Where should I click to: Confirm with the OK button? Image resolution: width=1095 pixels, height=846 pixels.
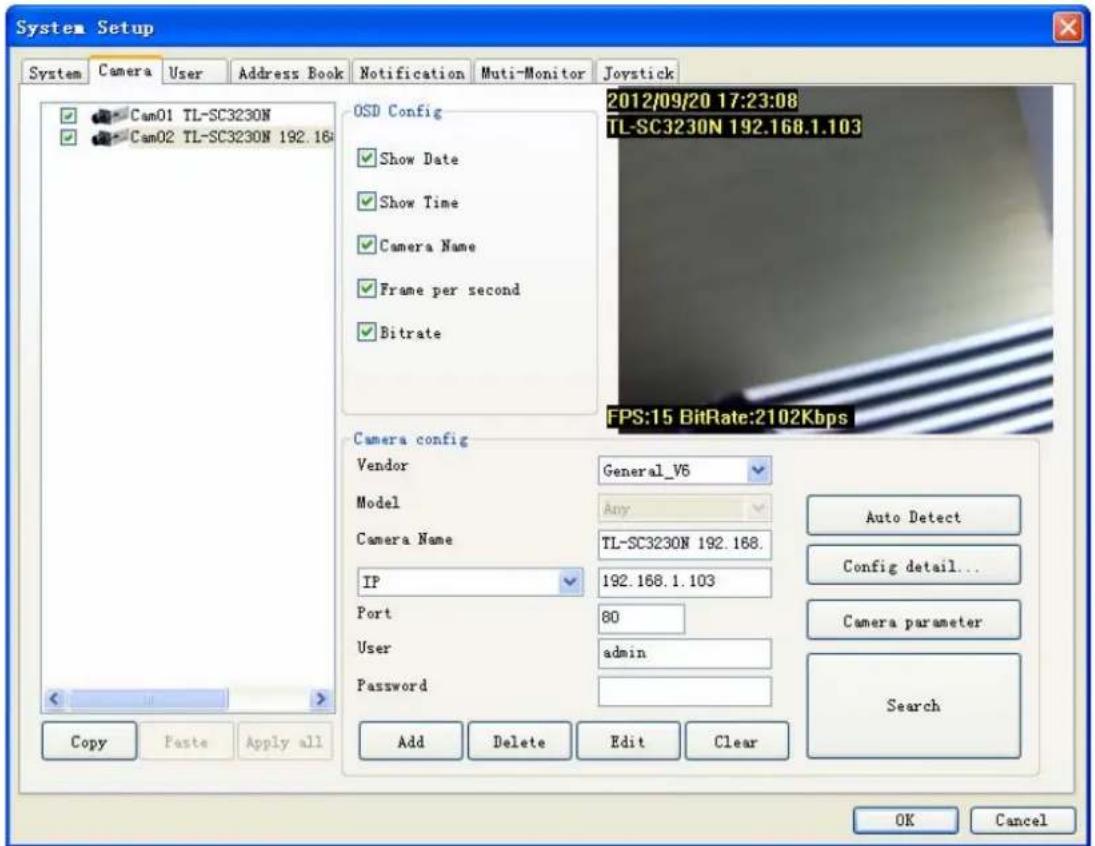pos(905,820)
